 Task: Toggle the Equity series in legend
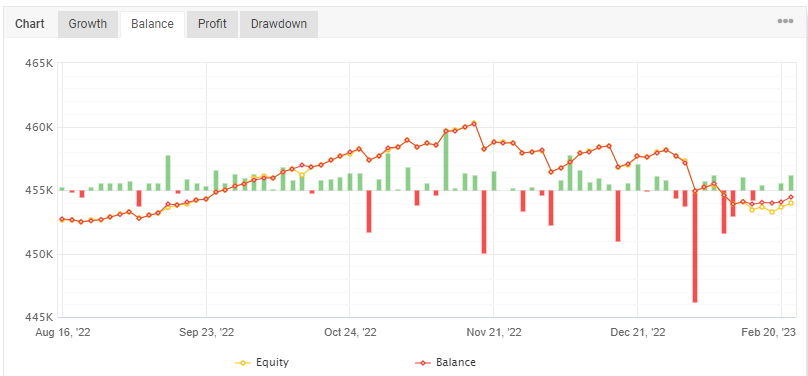262,363
